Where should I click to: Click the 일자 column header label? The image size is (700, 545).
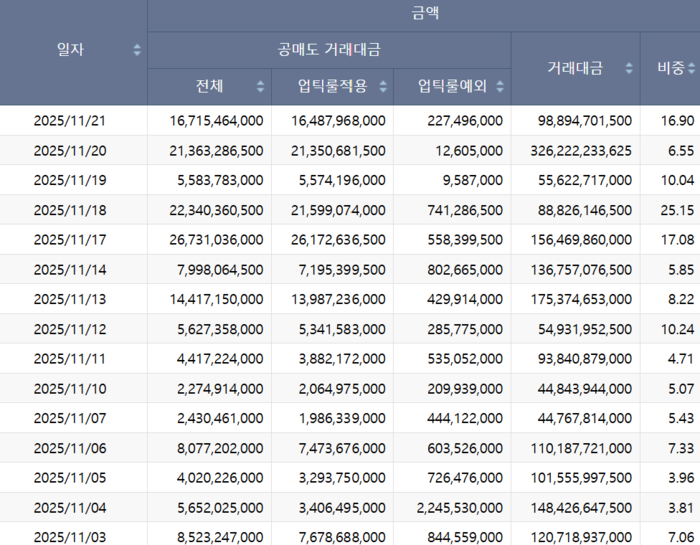click(70, 50)
